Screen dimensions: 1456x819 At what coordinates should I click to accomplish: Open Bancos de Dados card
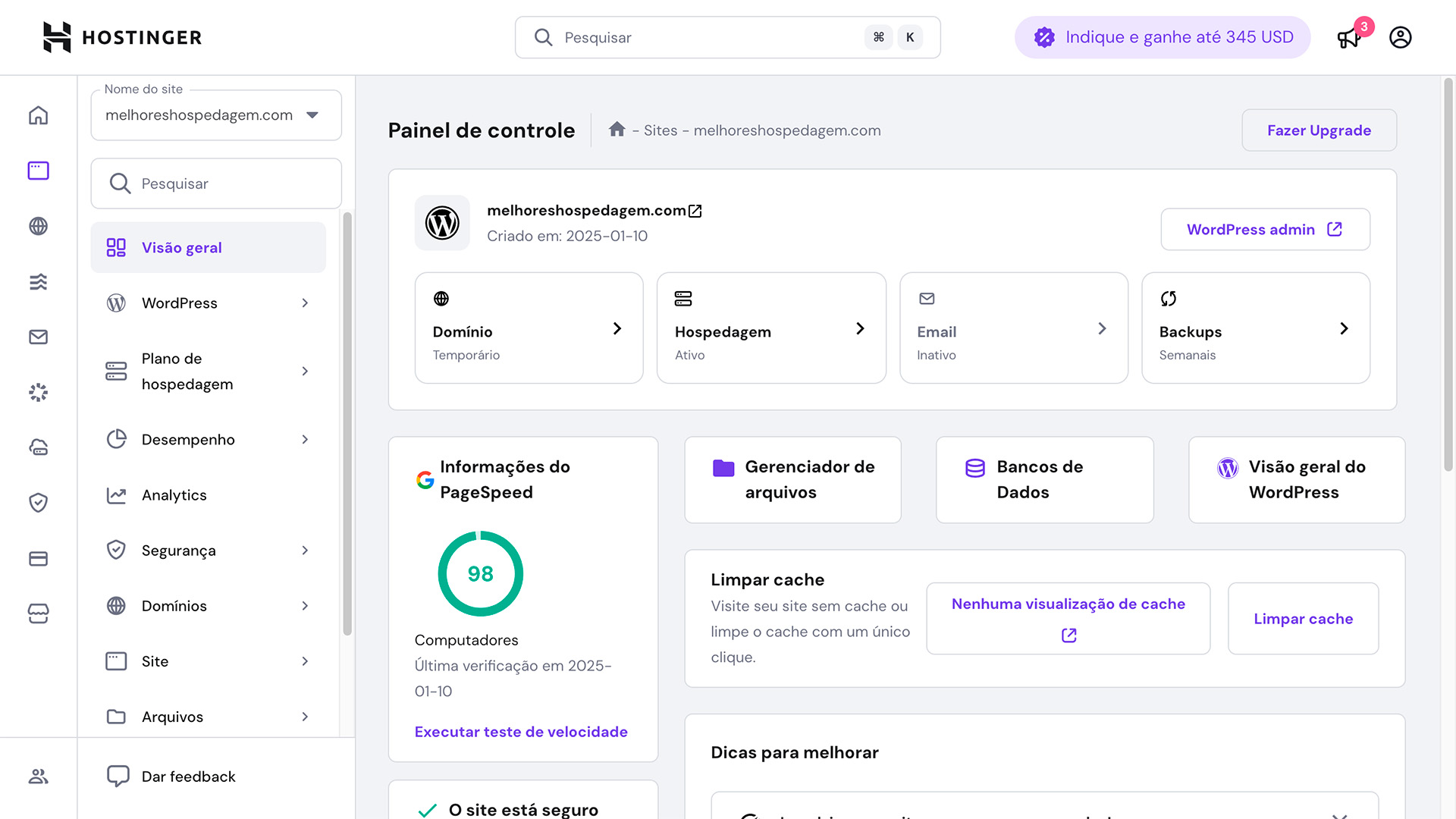click(x=1045, y=480)
